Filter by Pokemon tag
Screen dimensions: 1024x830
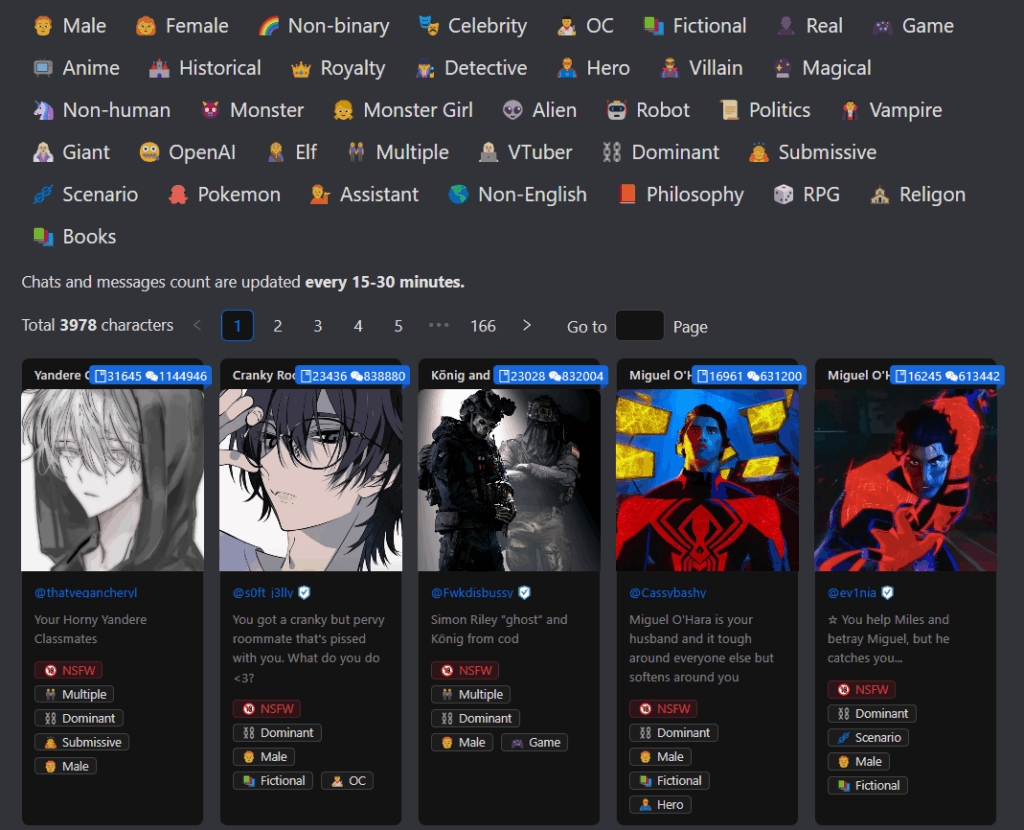(x=225, y=195)
